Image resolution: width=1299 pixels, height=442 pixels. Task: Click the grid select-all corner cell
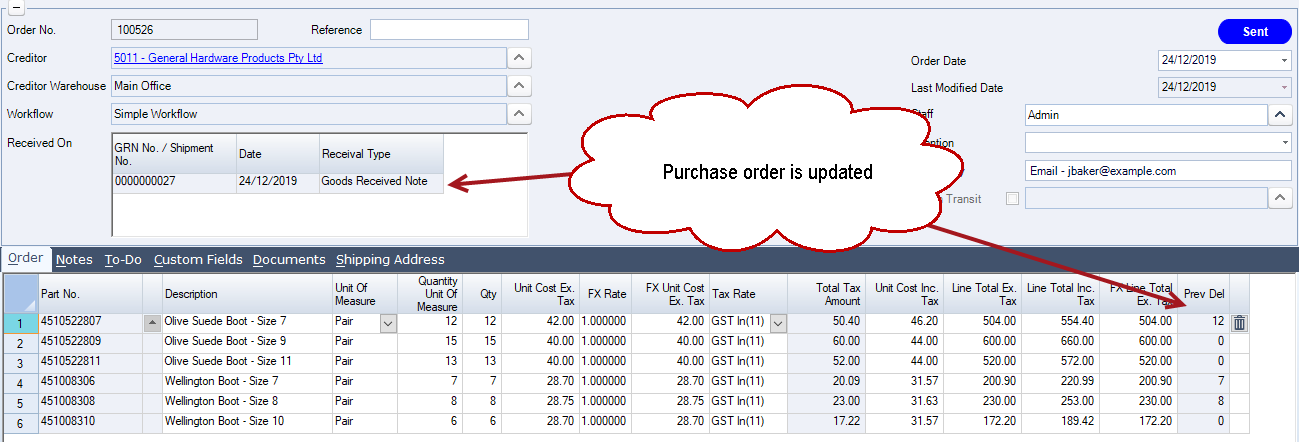(20, 293)
